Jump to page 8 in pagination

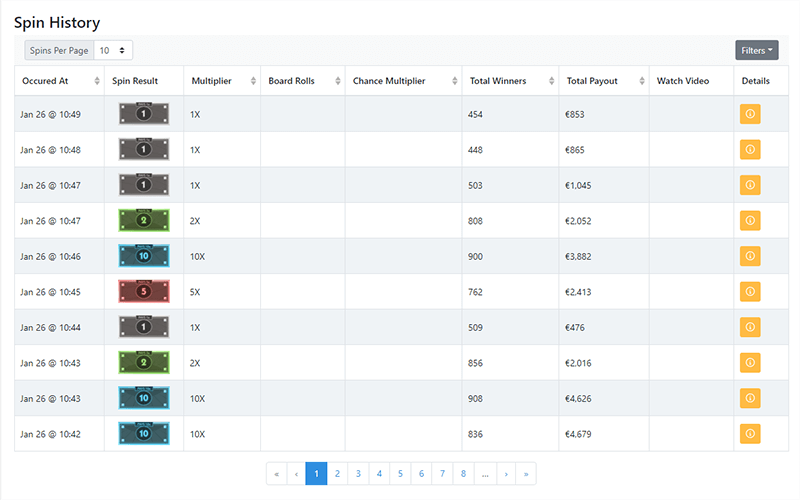coord(463,474)
